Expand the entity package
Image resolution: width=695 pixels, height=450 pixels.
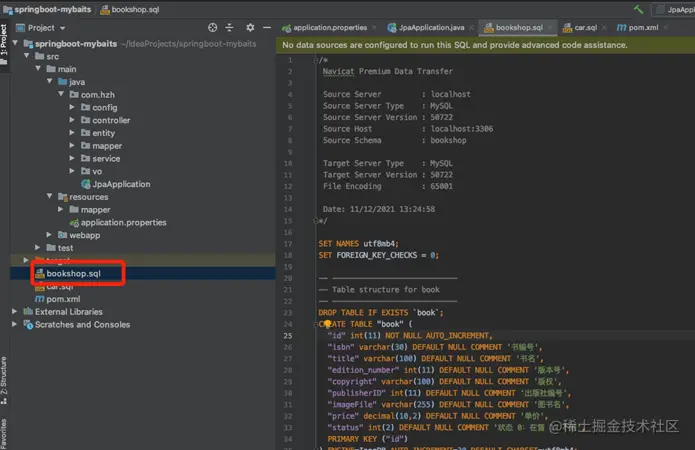[x=72, y=133]
